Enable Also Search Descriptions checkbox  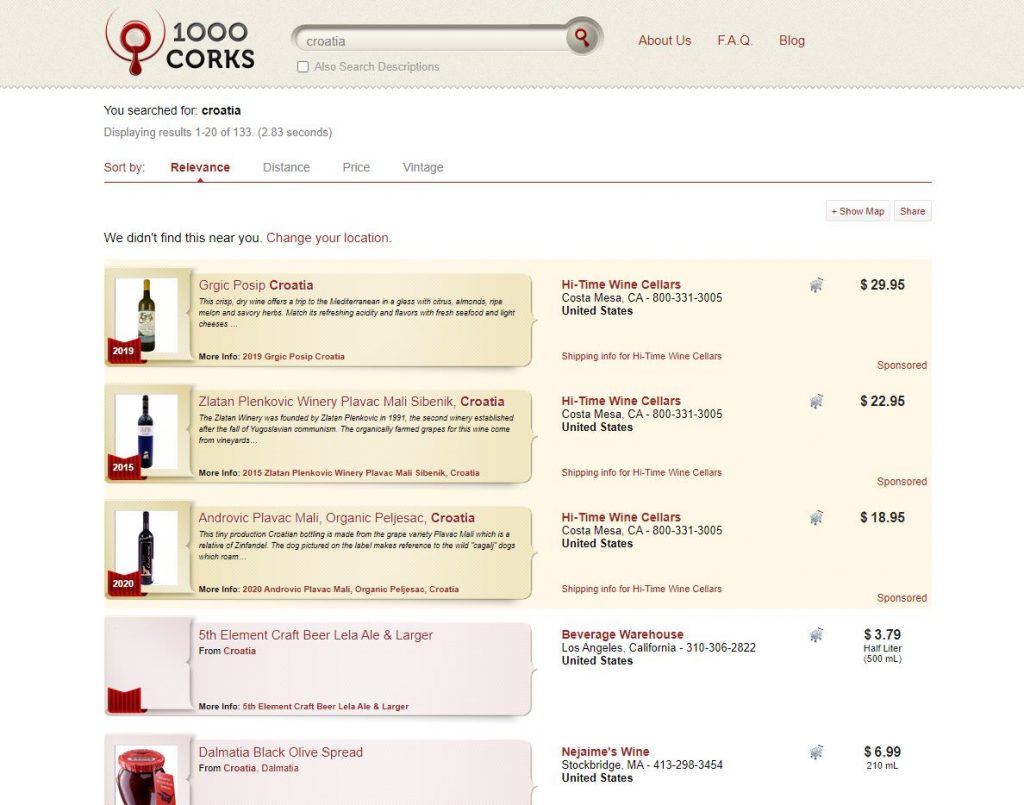[x=303, y=67]
